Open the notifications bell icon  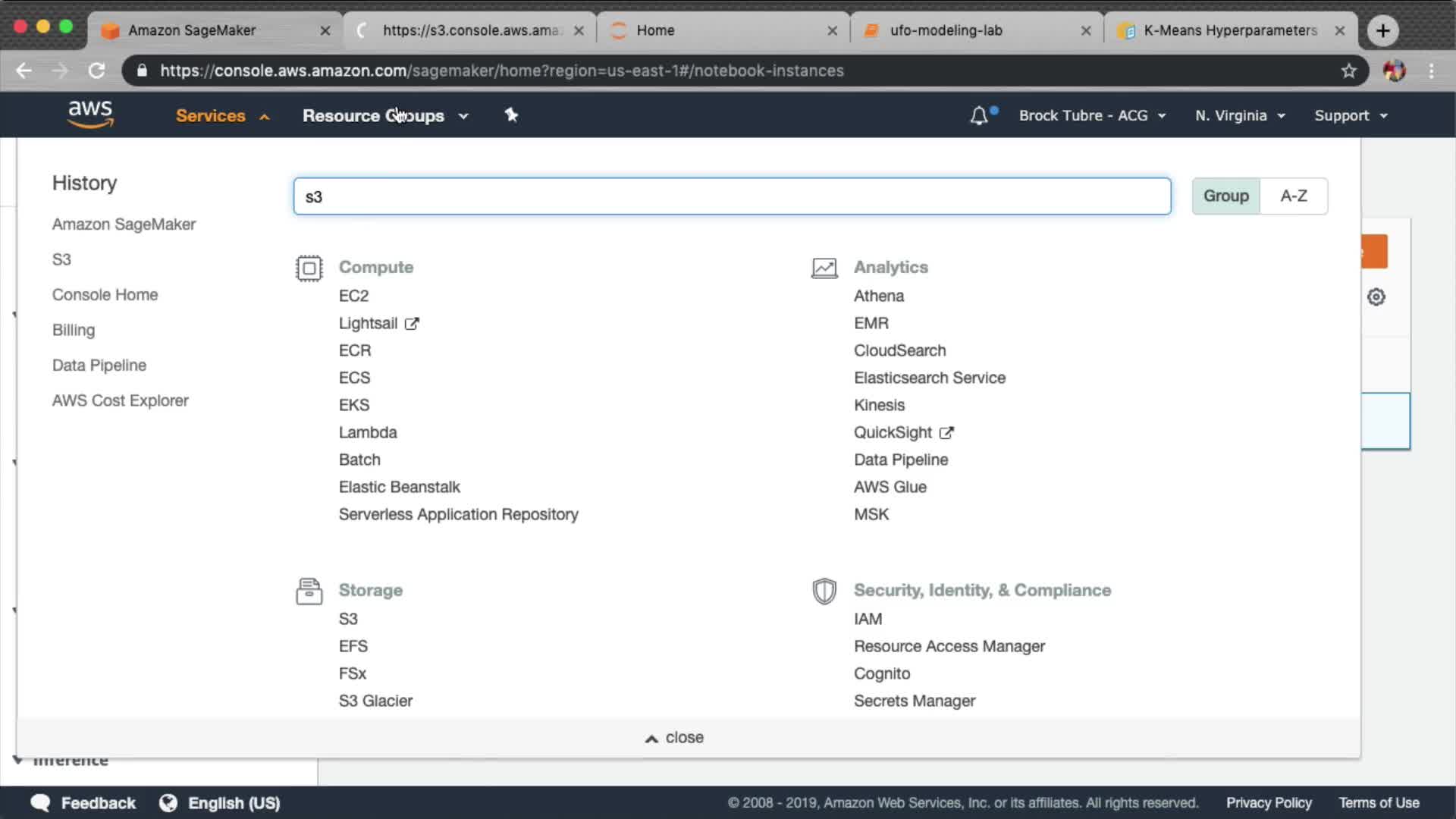point(979,115)
